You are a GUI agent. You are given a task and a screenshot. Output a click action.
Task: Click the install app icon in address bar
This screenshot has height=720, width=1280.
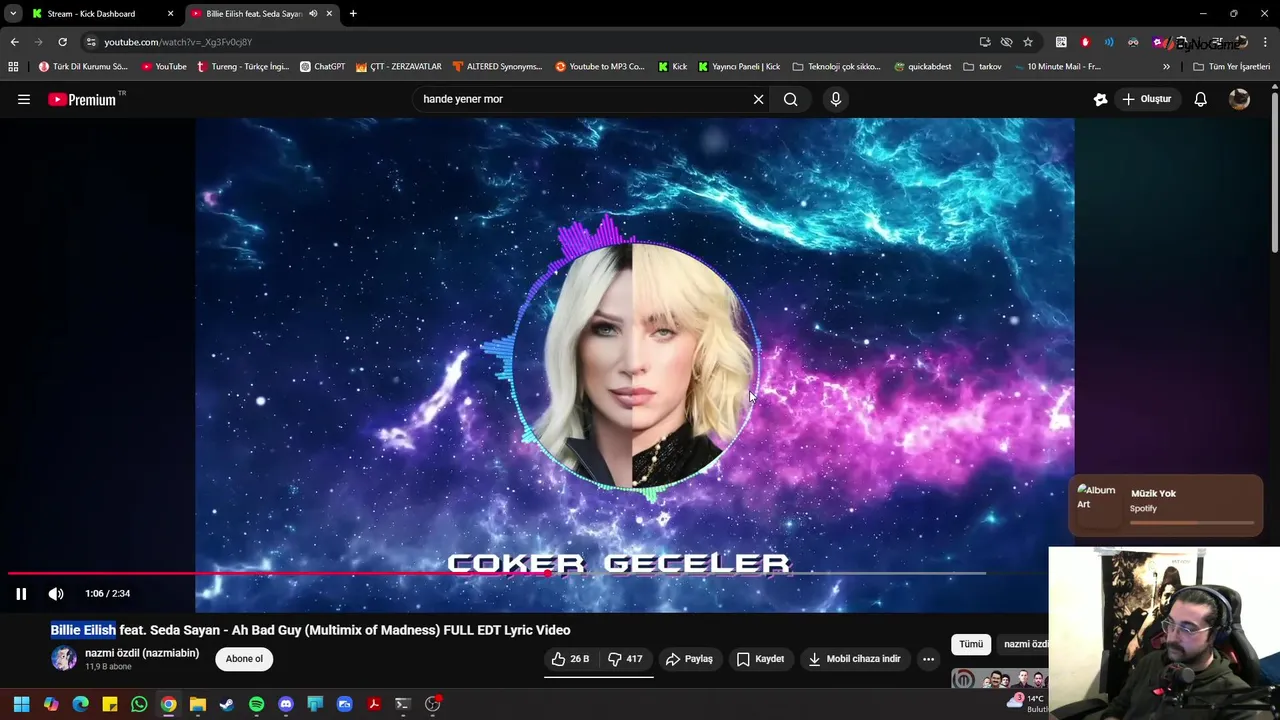click(x=985, y=42)
